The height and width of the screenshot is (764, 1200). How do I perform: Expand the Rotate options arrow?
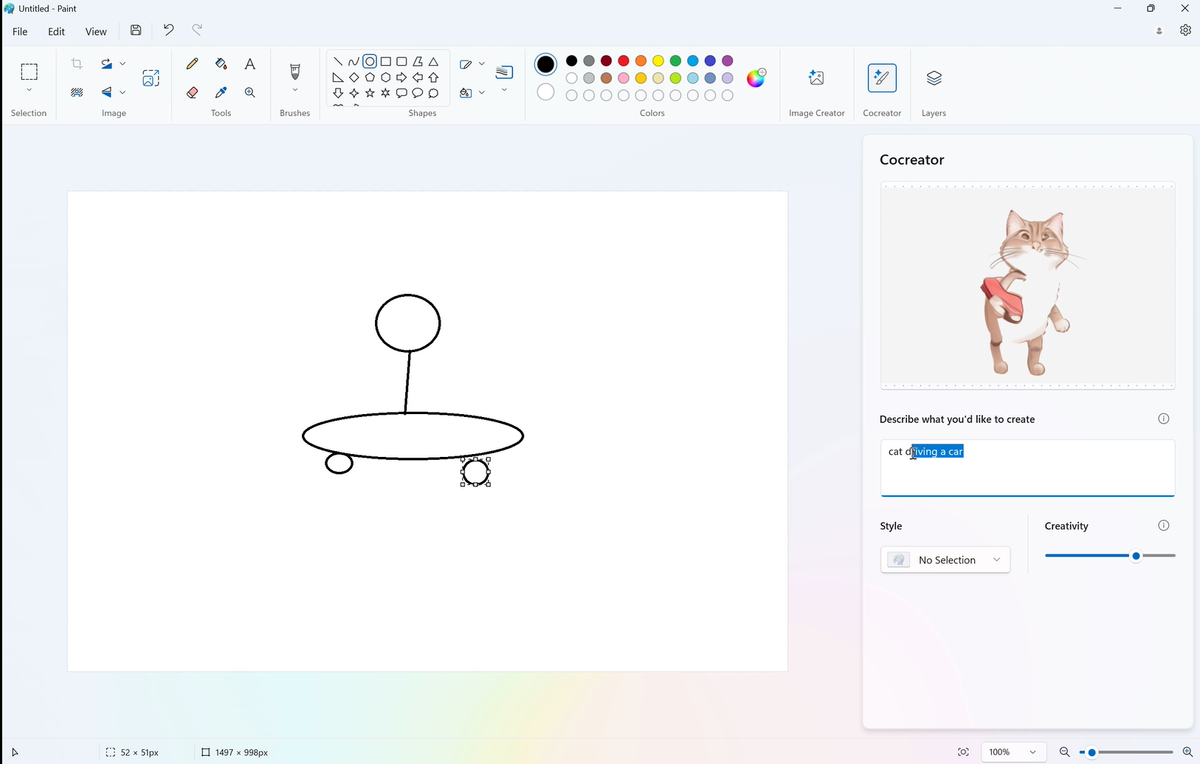[123, 64]
